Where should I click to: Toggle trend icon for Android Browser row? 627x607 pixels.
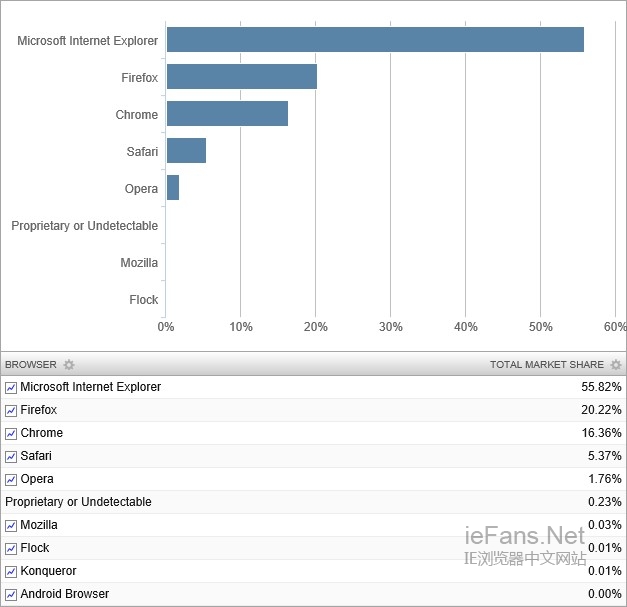pos(11,595)
